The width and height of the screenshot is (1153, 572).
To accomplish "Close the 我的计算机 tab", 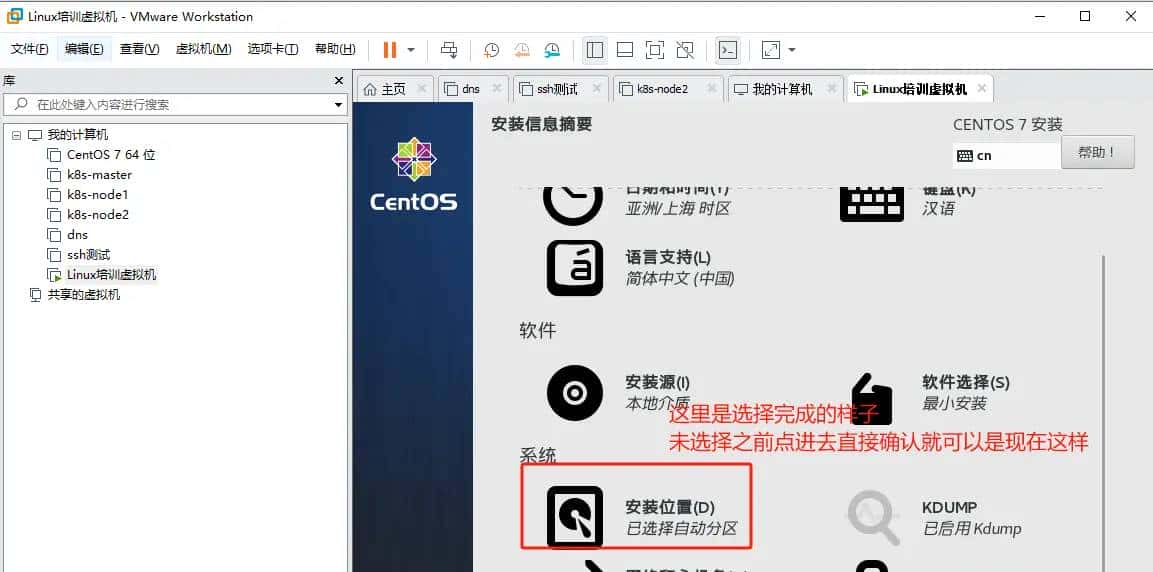I will (831, 88).
